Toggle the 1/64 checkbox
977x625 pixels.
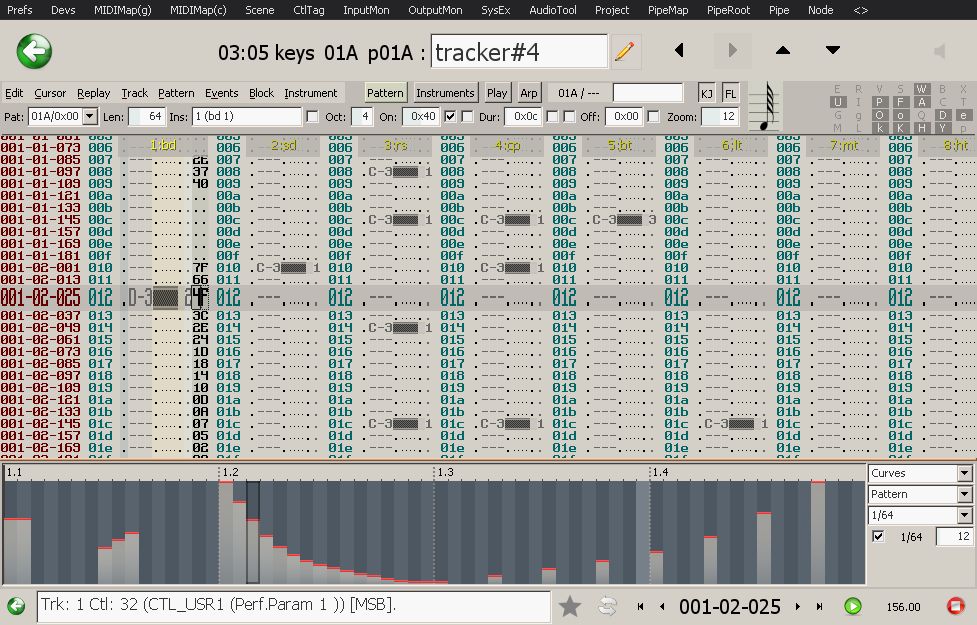coord(878,537)
